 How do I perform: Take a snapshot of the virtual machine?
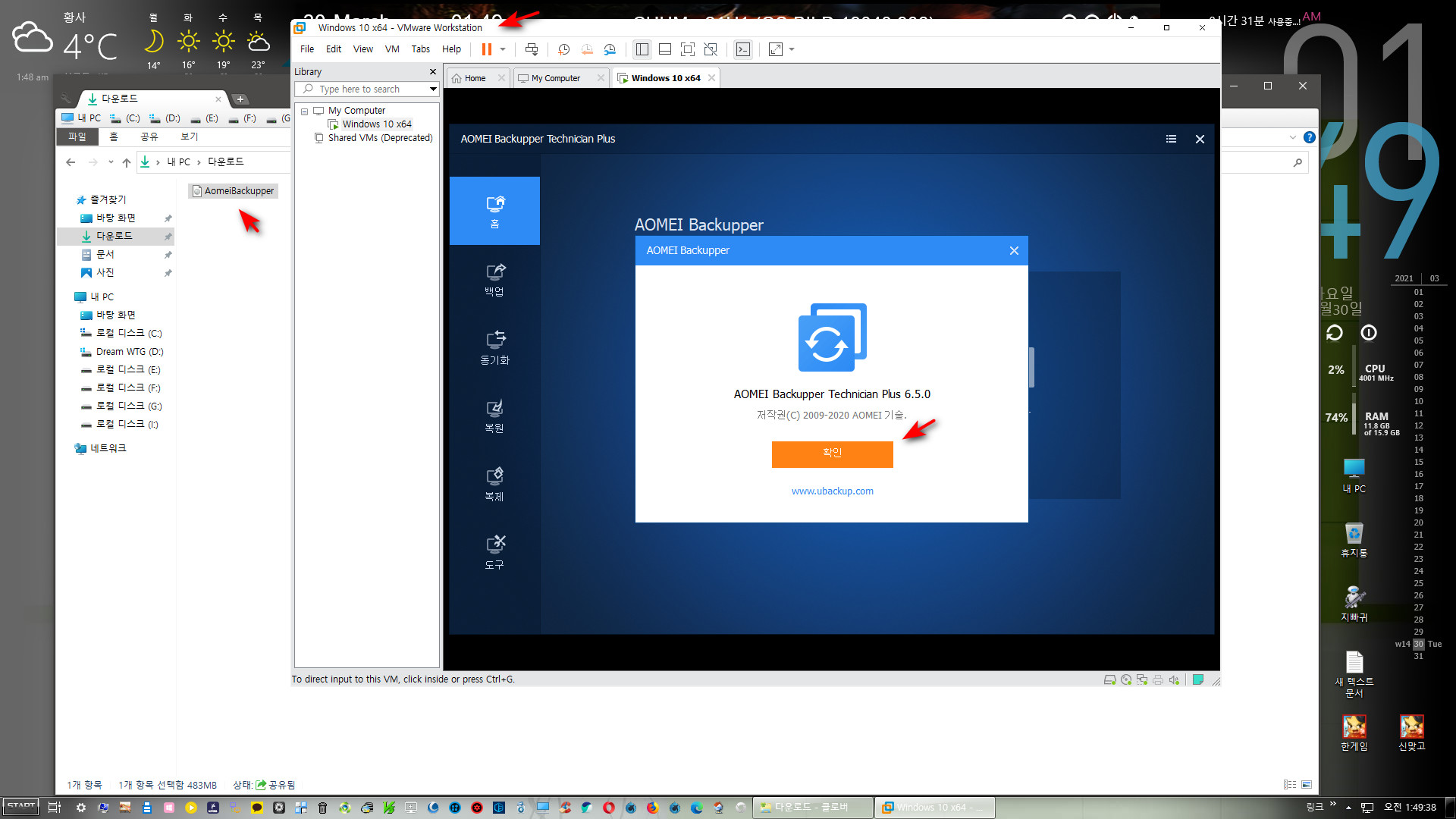564,49
